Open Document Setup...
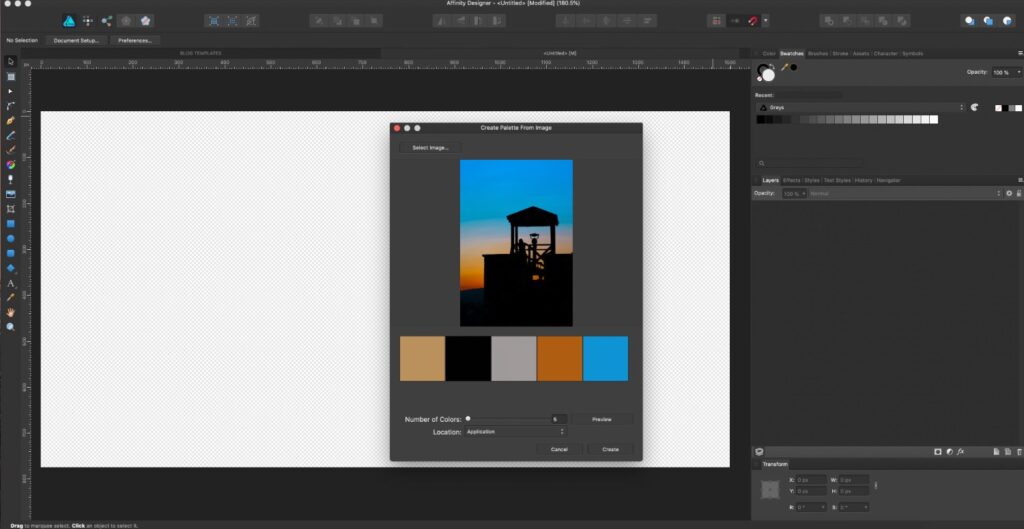 76,40
